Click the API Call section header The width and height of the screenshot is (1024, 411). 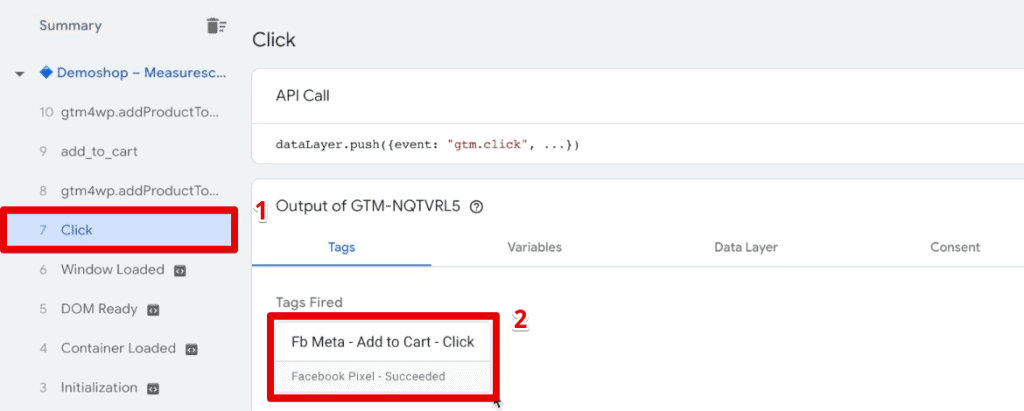(303, 96)
